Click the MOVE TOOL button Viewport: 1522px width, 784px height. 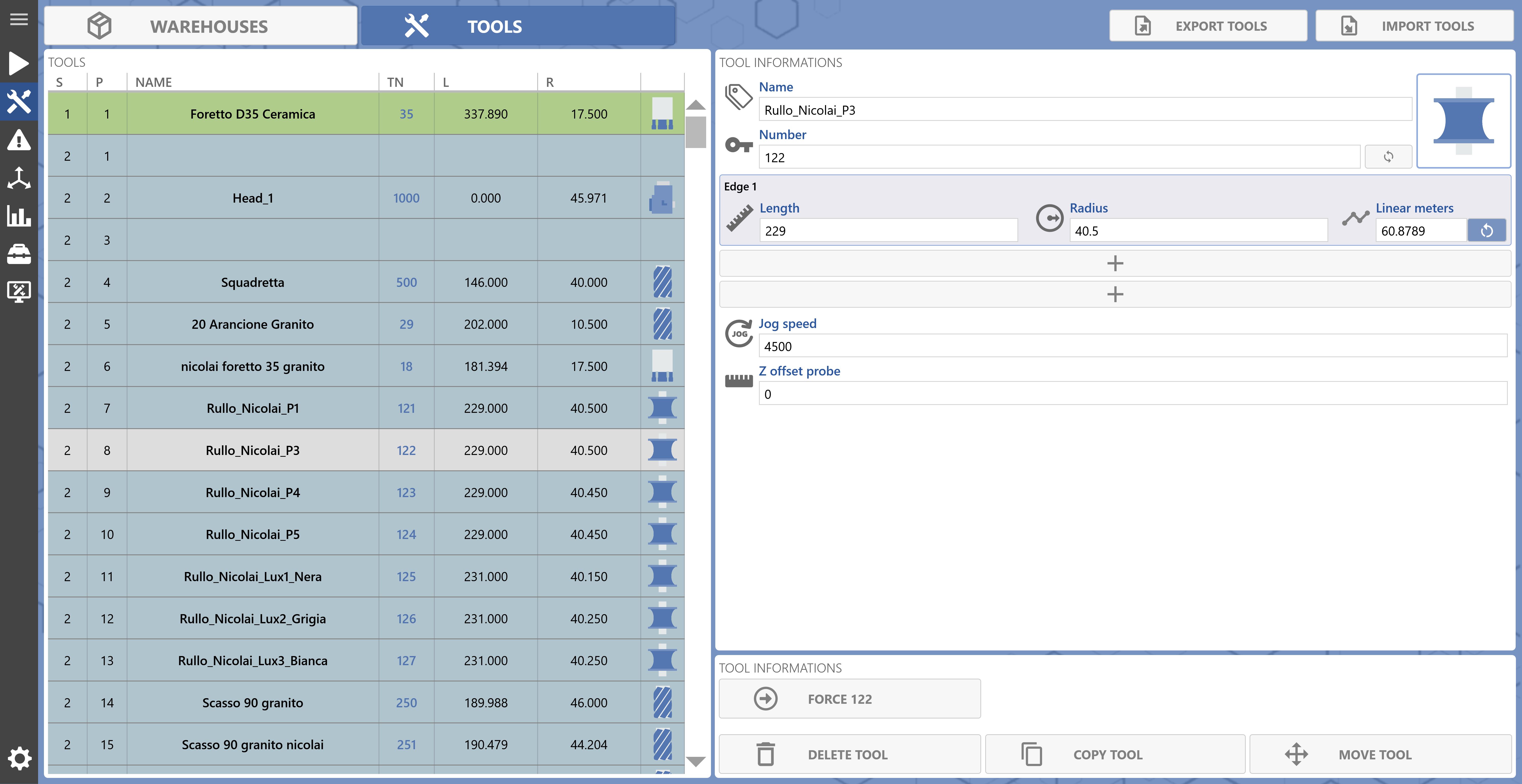tap(1380, 755)
